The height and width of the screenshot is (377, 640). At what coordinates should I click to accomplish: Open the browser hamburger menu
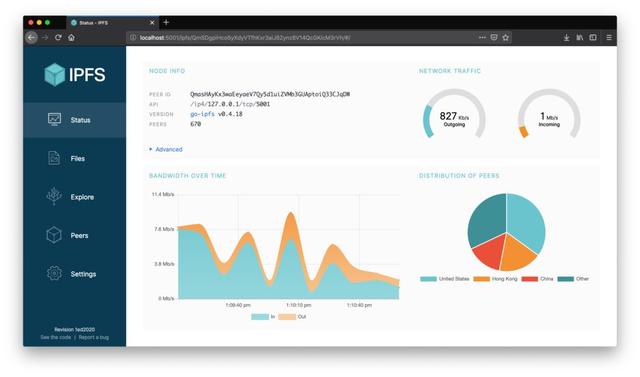coord(609,38)
